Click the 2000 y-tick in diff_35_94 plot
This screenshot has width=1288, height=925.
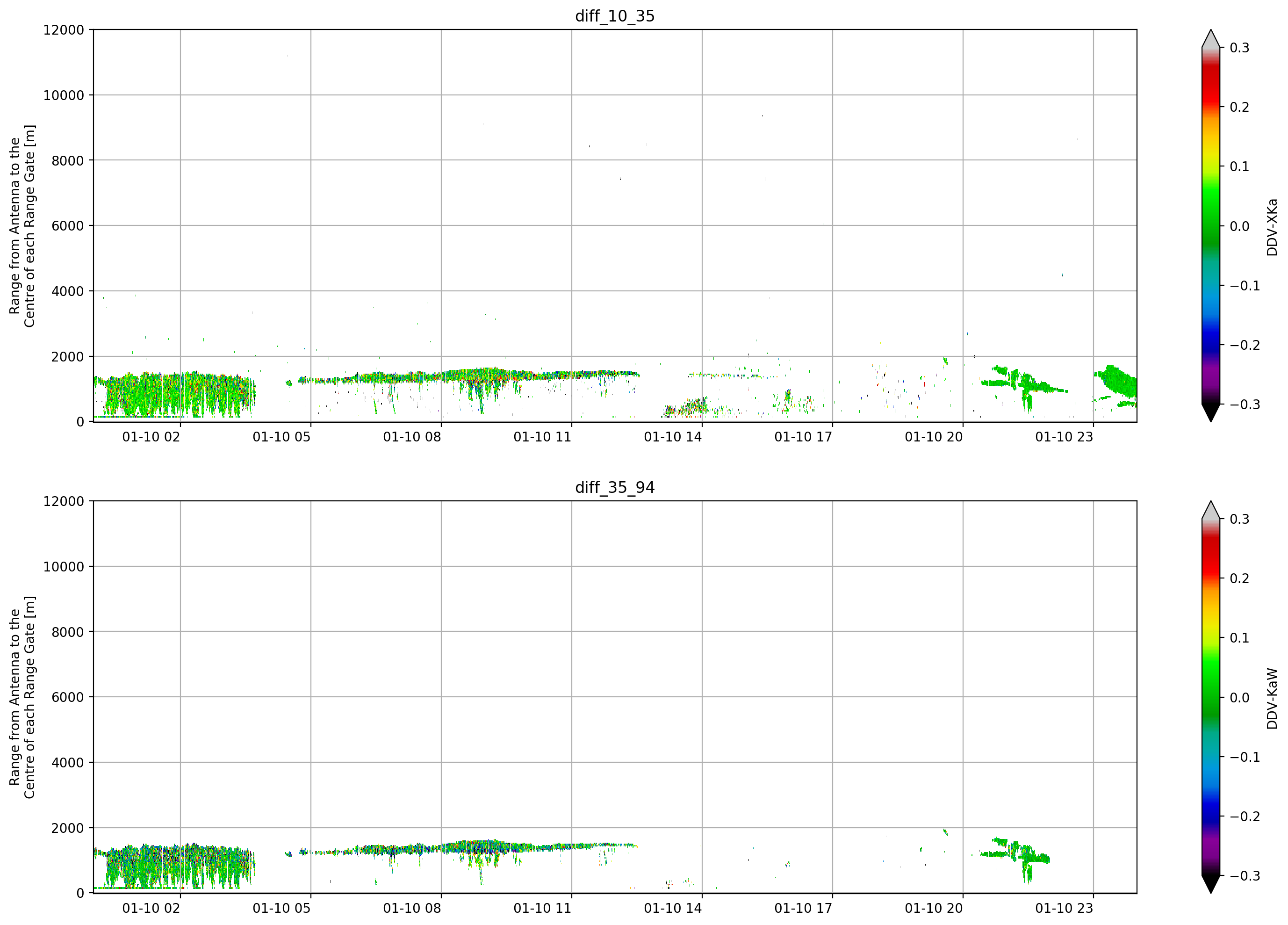68,828
